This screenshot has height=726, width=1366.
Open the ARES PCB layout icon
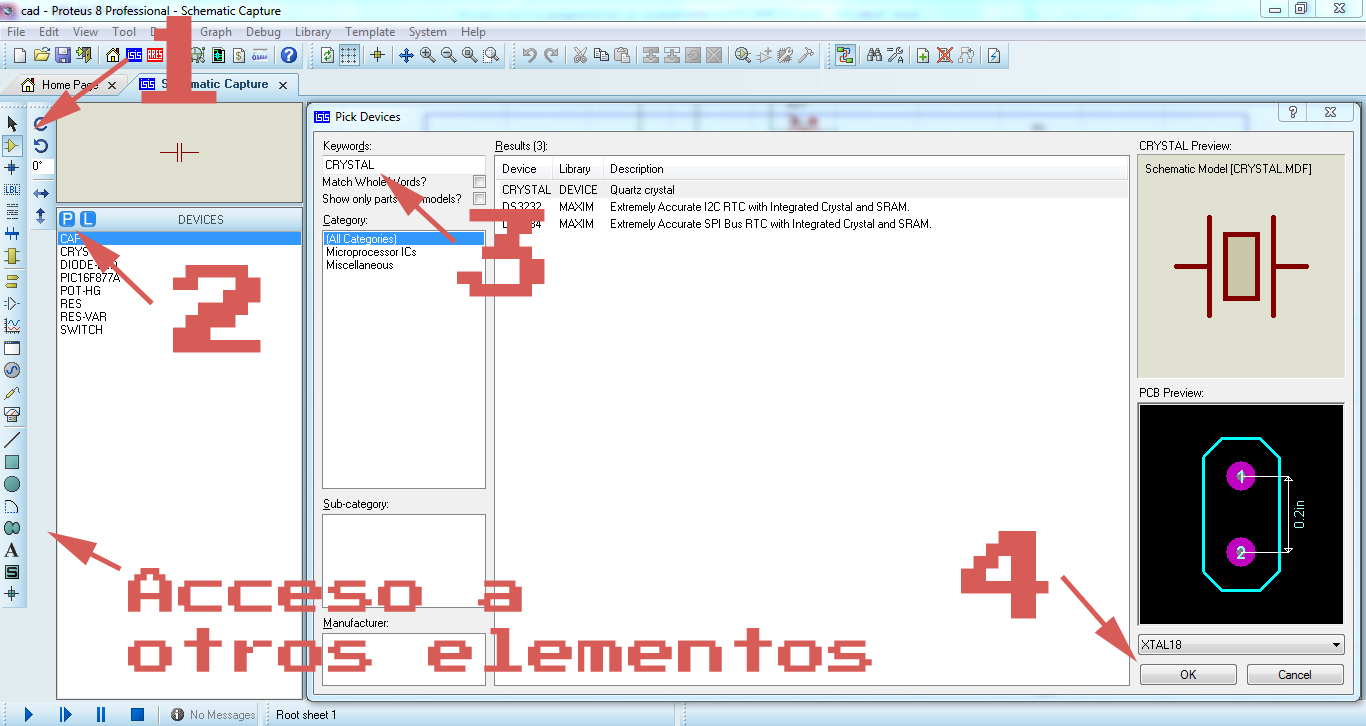coord(156,55)
